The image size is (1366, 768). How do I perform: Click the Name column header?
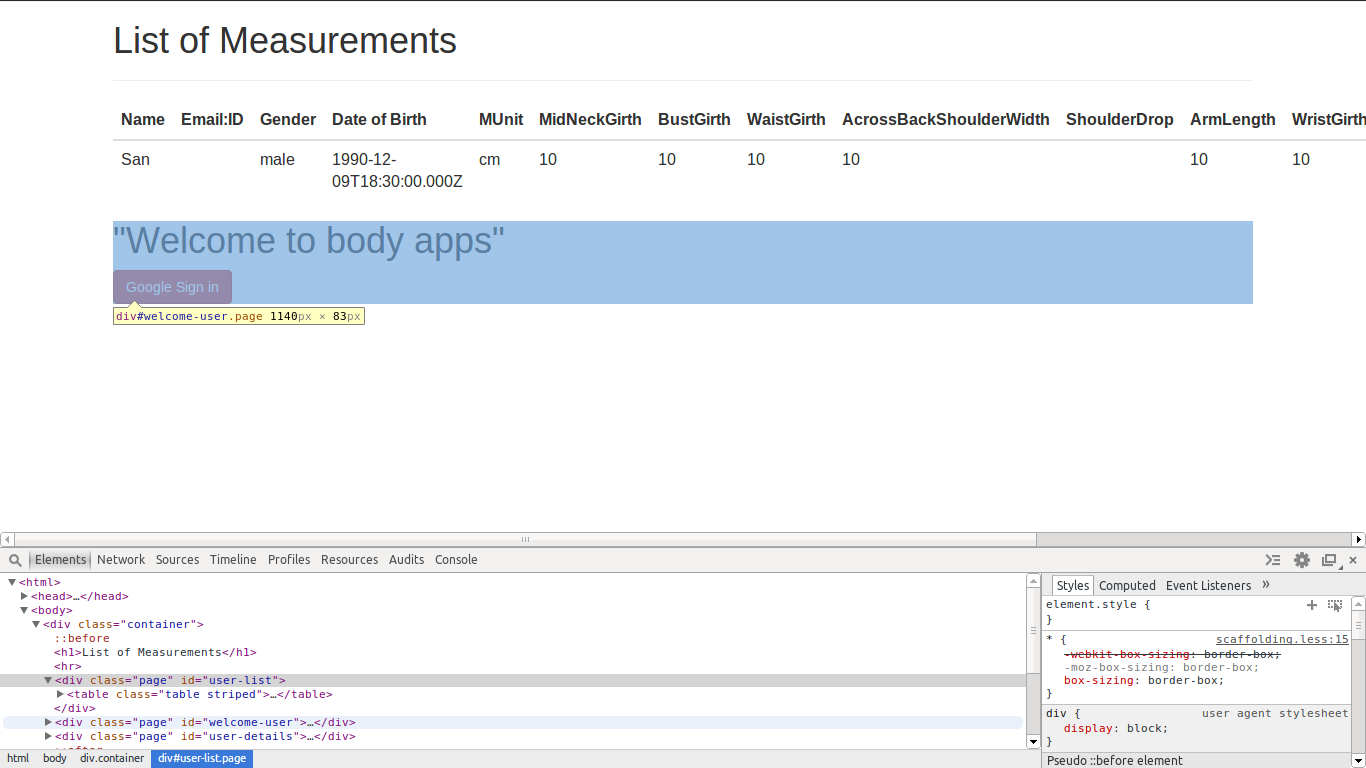click(143, 119)
